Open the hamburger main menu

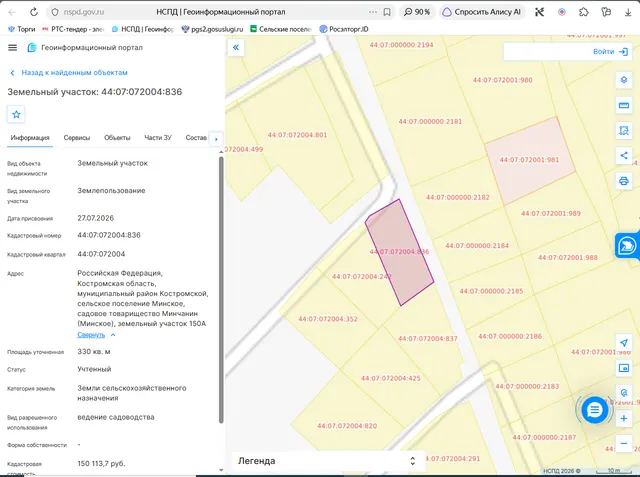click(x=13, y=48)
